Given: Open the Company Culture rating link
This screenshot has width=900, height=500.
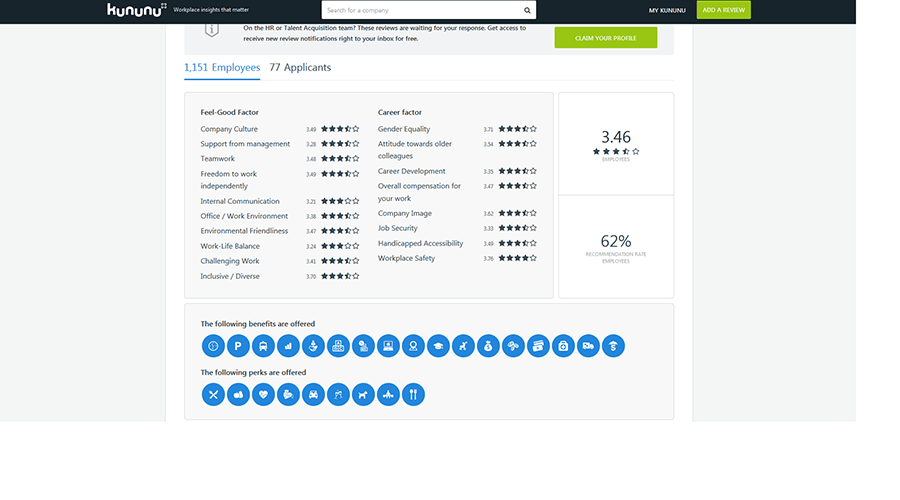Looking at the screenshot, I should point(229,129).
